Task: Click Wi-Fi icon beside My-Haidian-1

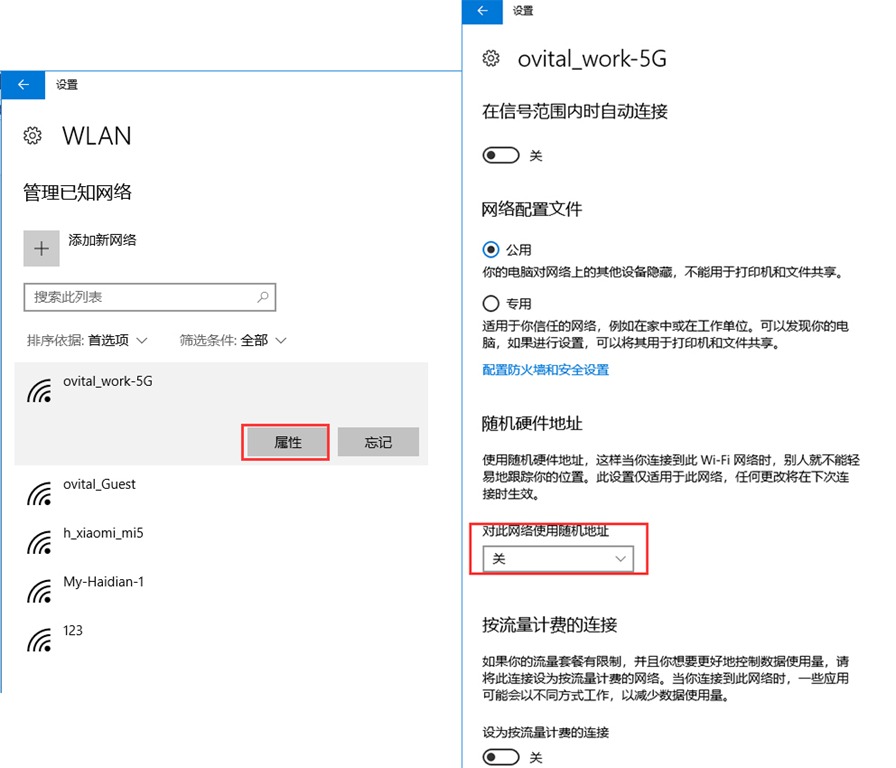Action: (x=40, y=591)
